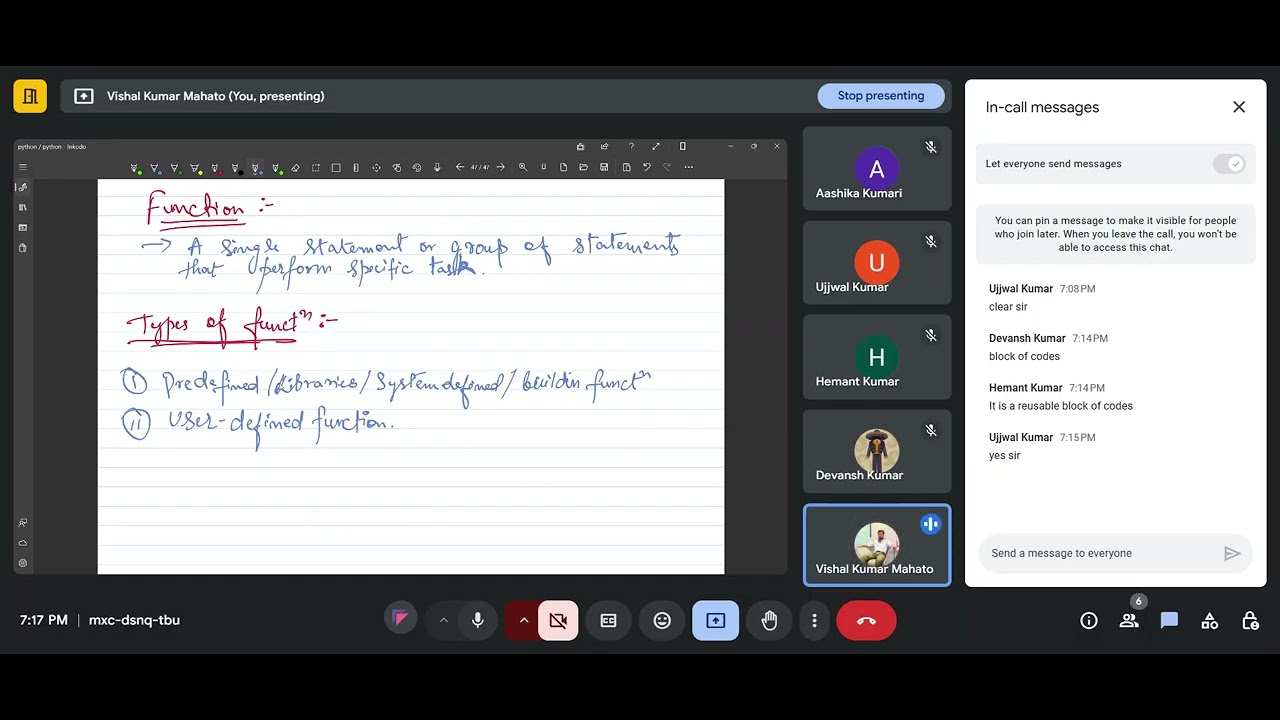Open Inkodo hamburger menu

coord(23,167)
